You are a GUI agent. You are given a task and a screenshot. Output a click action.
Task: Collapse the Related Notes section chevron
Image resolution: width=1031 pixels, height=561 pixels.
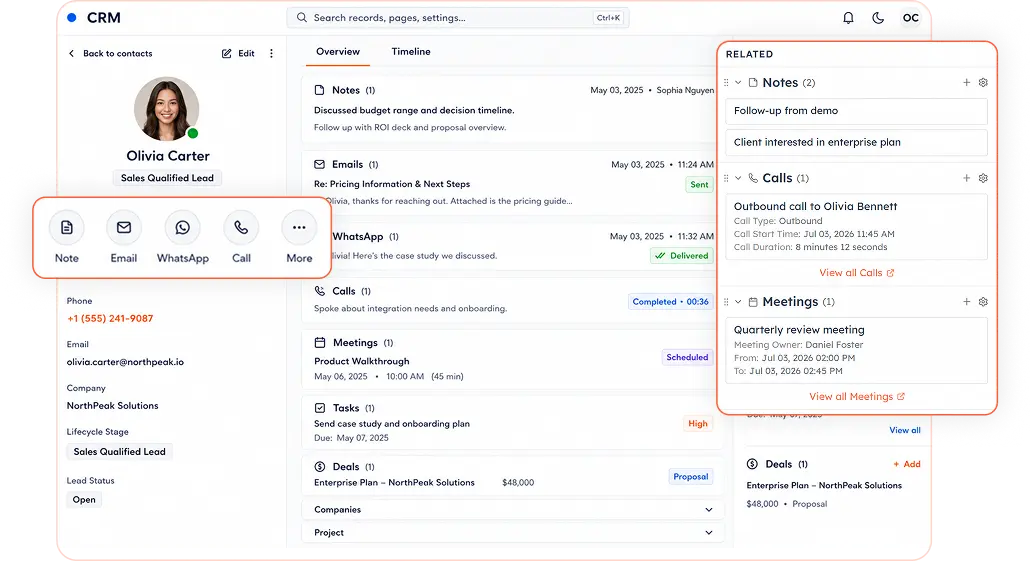coord(738,83)
